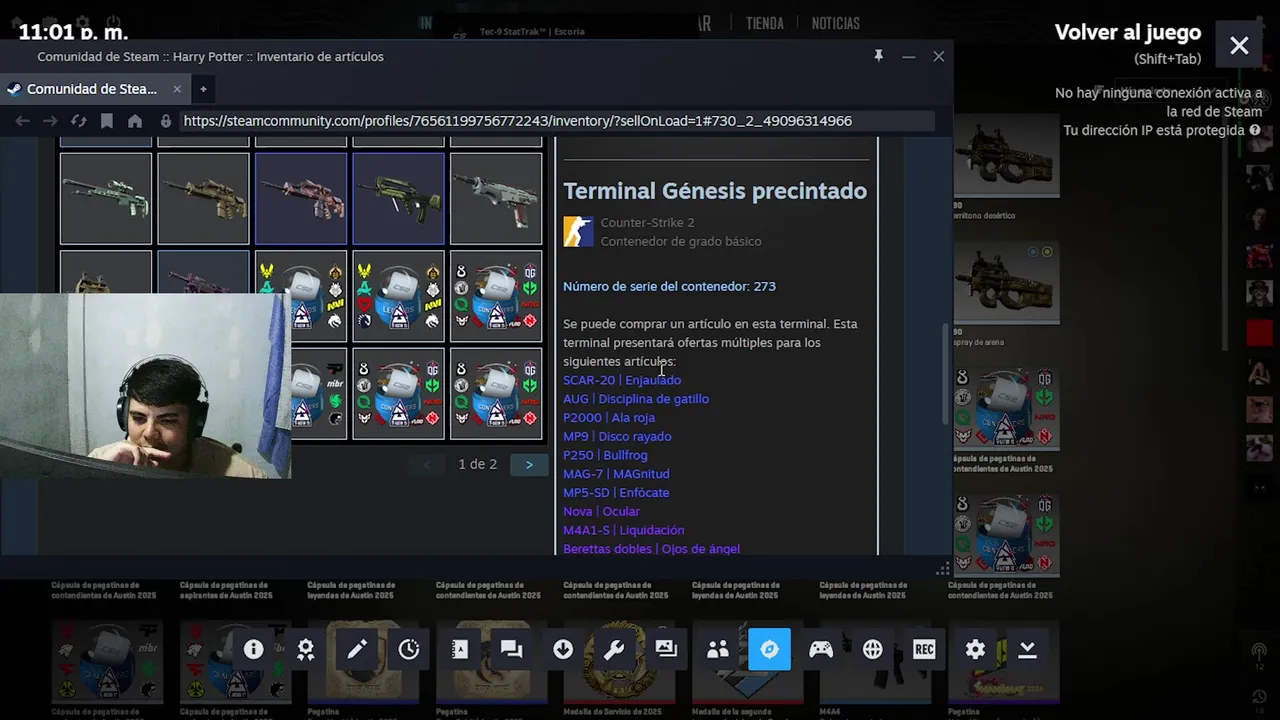Open SCAR-20 | Enjaulado link
1280x720 pixels.
point(622,380)
